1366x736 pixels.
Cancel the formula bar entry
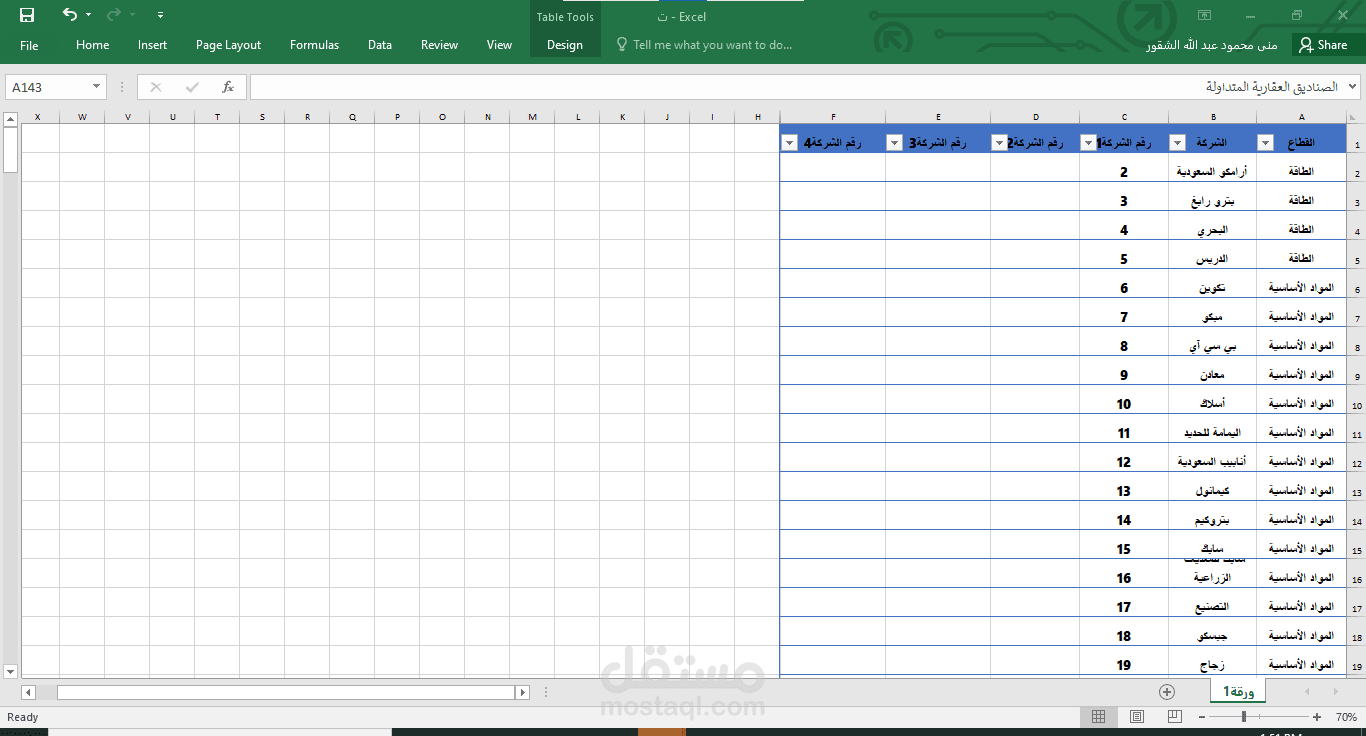click(156, 87)
